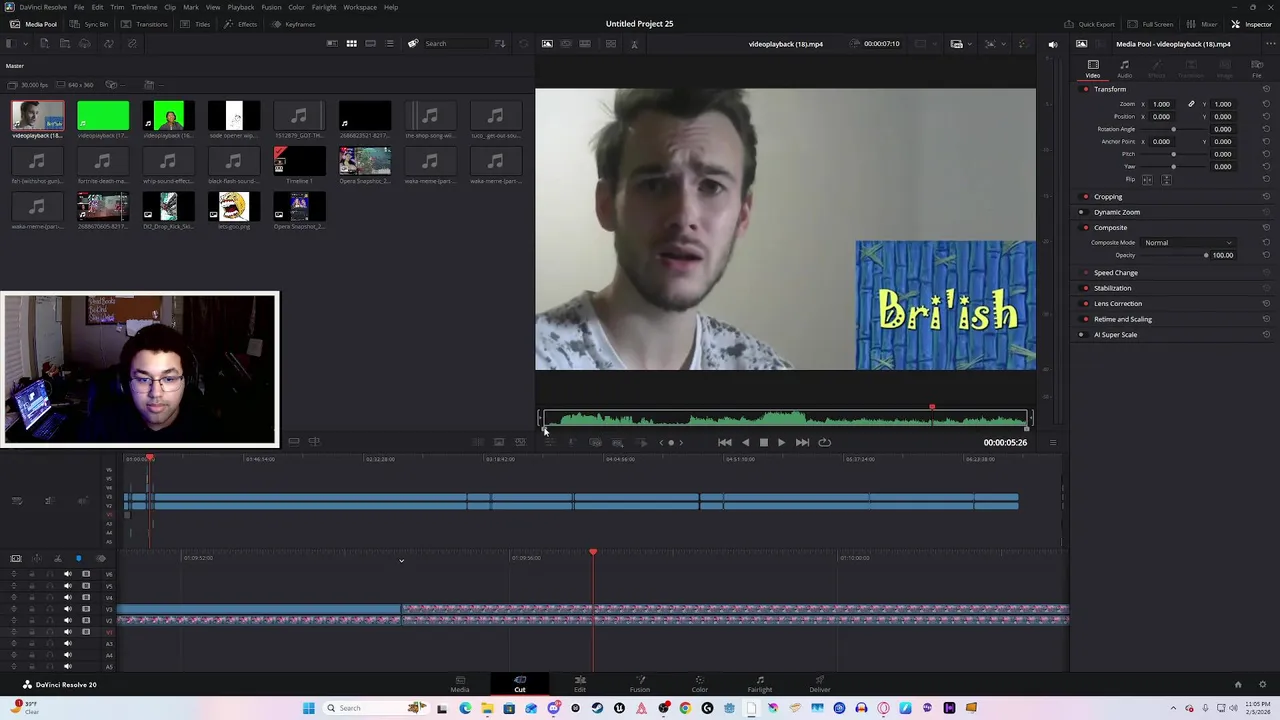Open the Keyframes panel

coord(293,24)
